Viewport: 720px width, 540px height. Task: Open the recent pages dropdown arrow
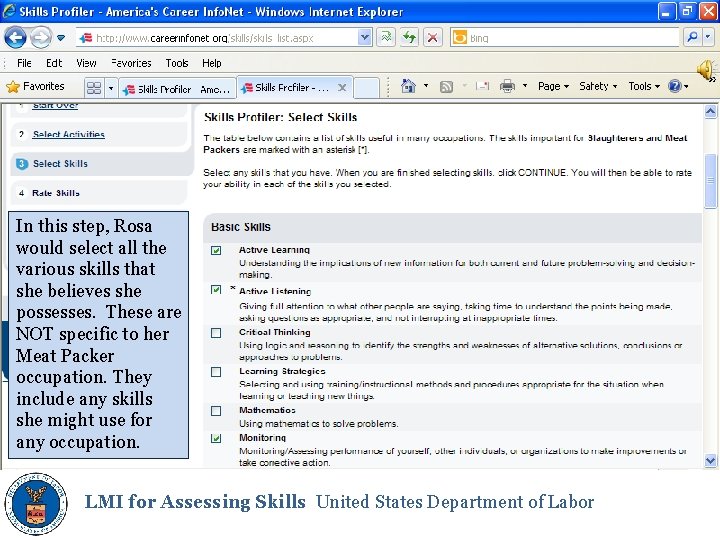pos(61,38)
